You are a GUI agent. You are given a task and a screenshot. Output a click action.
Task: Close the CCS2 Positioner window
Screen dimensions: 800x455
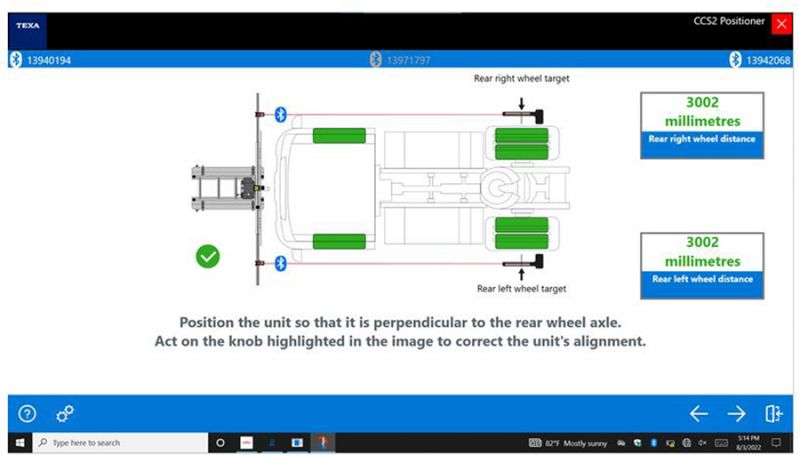pos(781,24)
